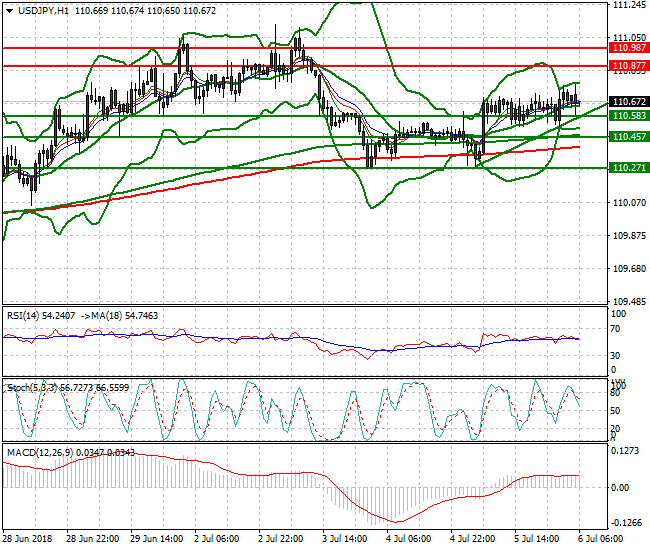Viewport: 650px width, 550px height.
Task: Click the -0.1266 MACD scale value
Action: (x=627, y=522)
